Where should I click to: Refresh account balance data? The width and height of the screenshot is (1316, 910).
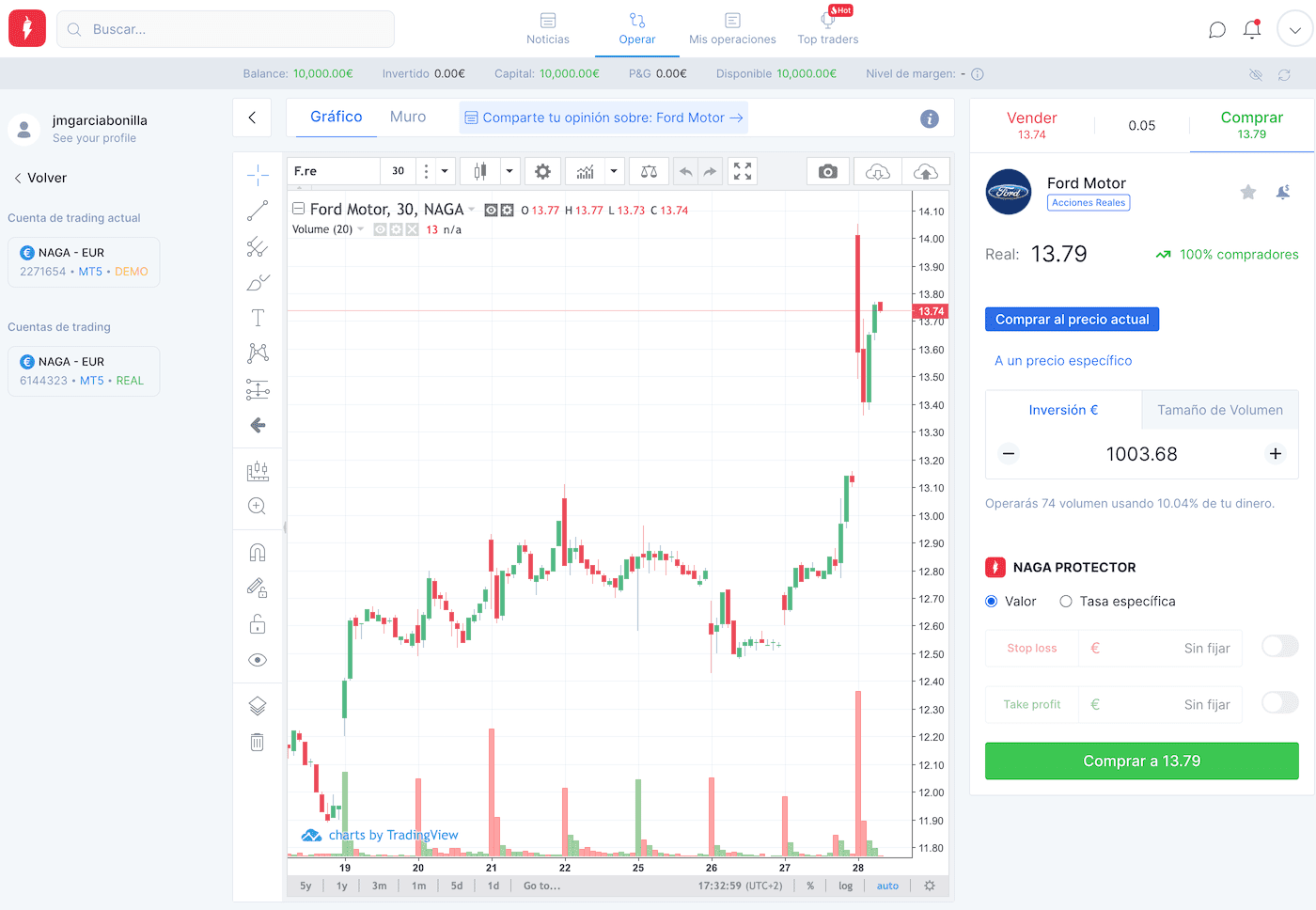pyautogui.click(x=1284, y=74)
